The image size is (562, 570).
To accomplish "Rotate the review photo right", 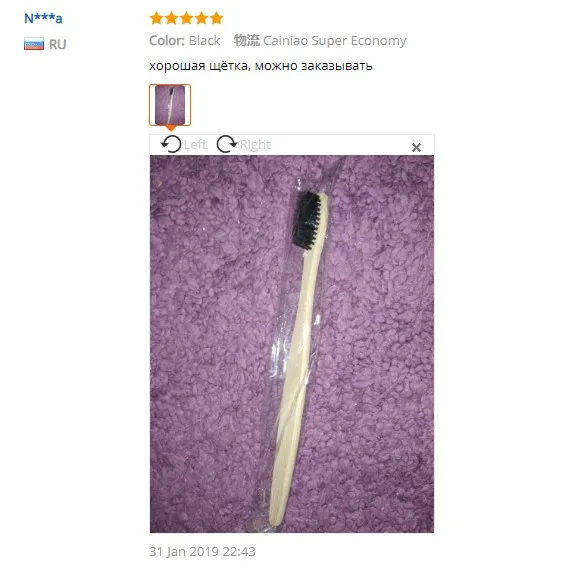I will click(x=227, y=144).
